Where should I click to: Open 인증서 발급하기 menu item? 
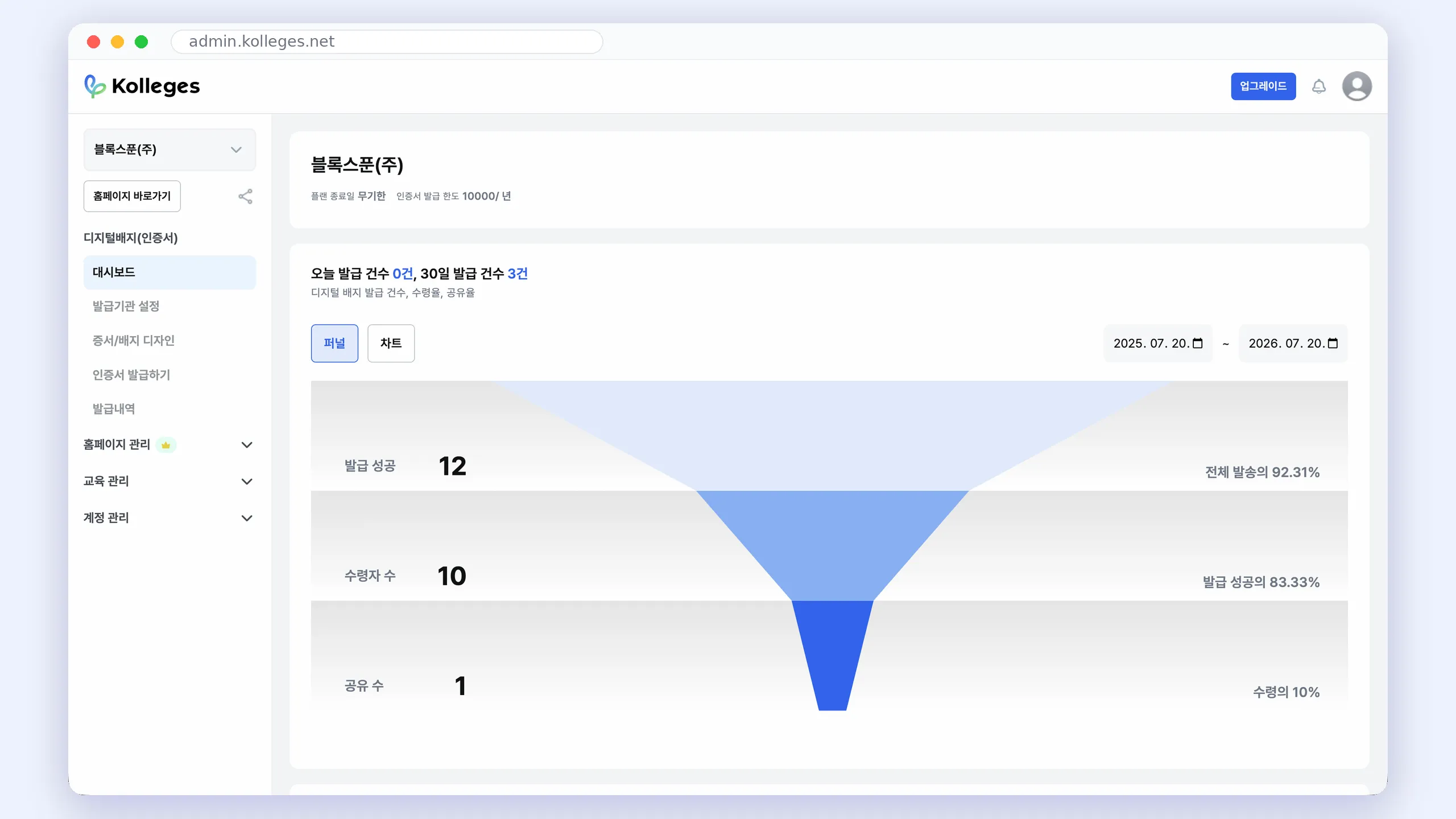click(131, 375)
